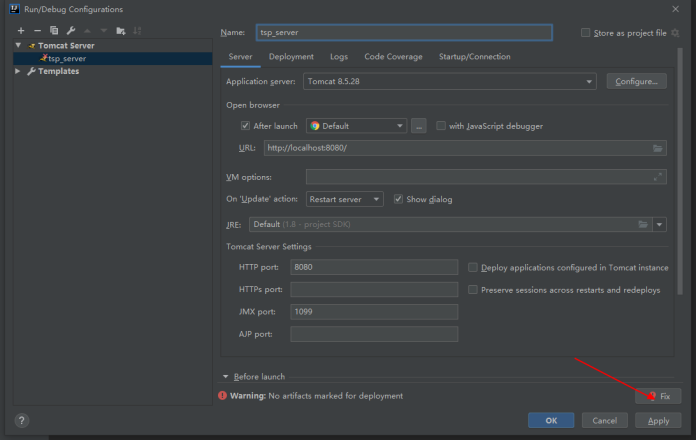
Task: Browse JRE folder icon
Action: [x=643, y=224]
